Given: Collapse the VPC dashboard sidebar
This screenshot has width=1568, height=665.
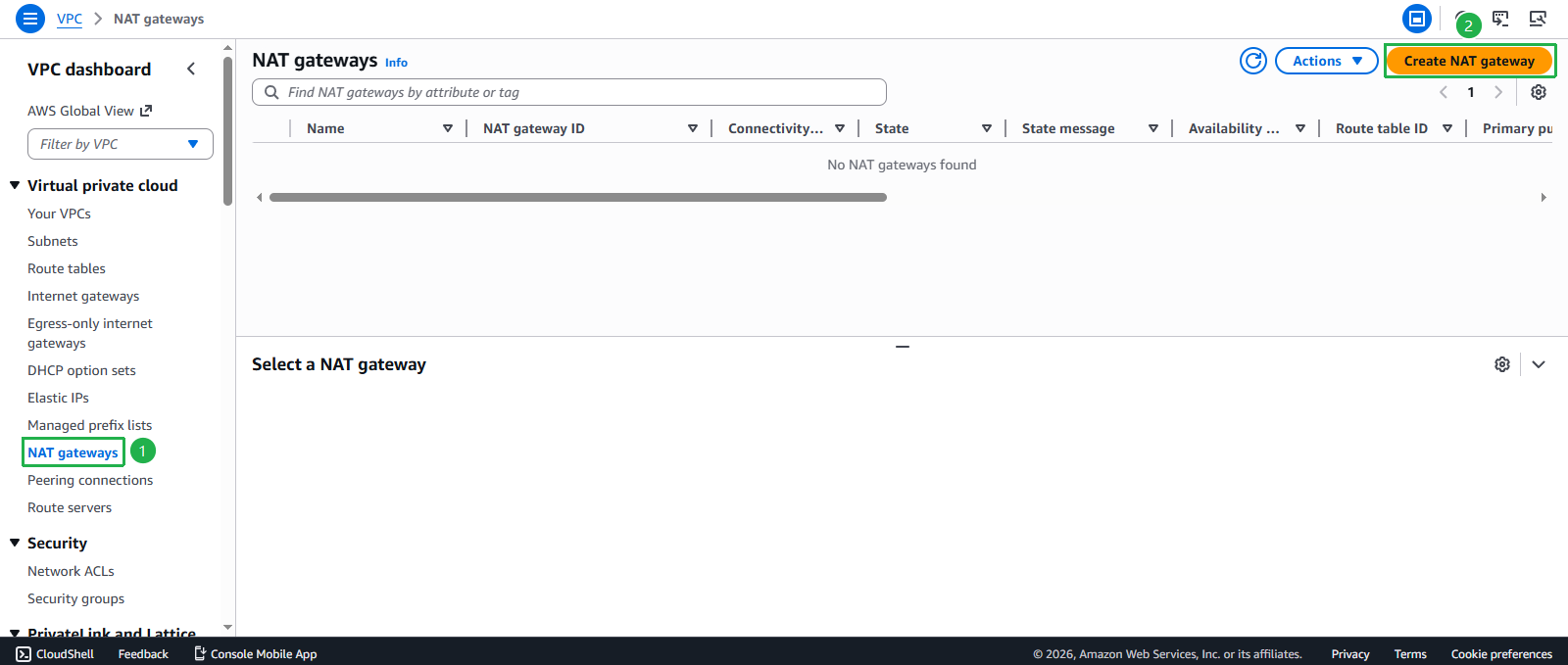Looking at the screenshot, I should click(191, 69).
